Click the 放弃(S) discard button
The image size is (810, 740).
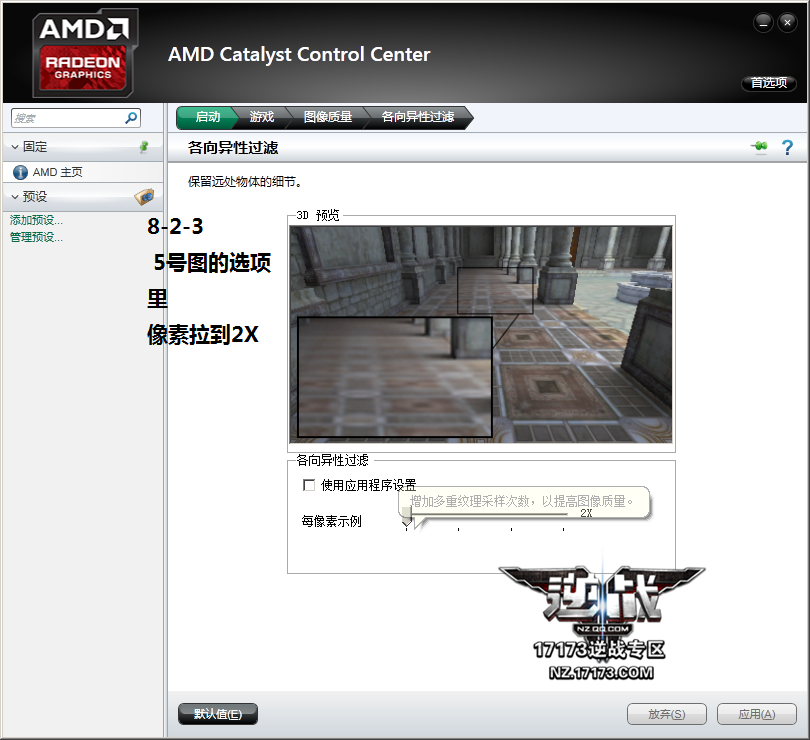pyautogui.click(x=666, y=714)
